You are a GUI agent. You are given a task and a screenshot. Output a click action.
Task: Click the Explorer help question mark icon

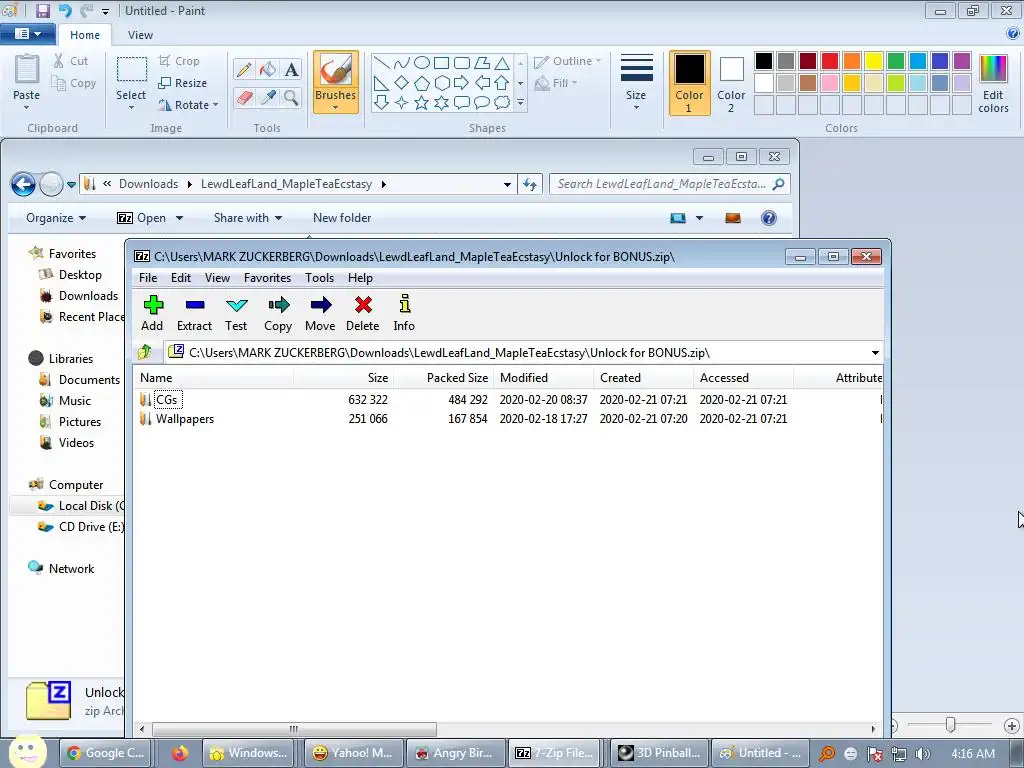769,218
